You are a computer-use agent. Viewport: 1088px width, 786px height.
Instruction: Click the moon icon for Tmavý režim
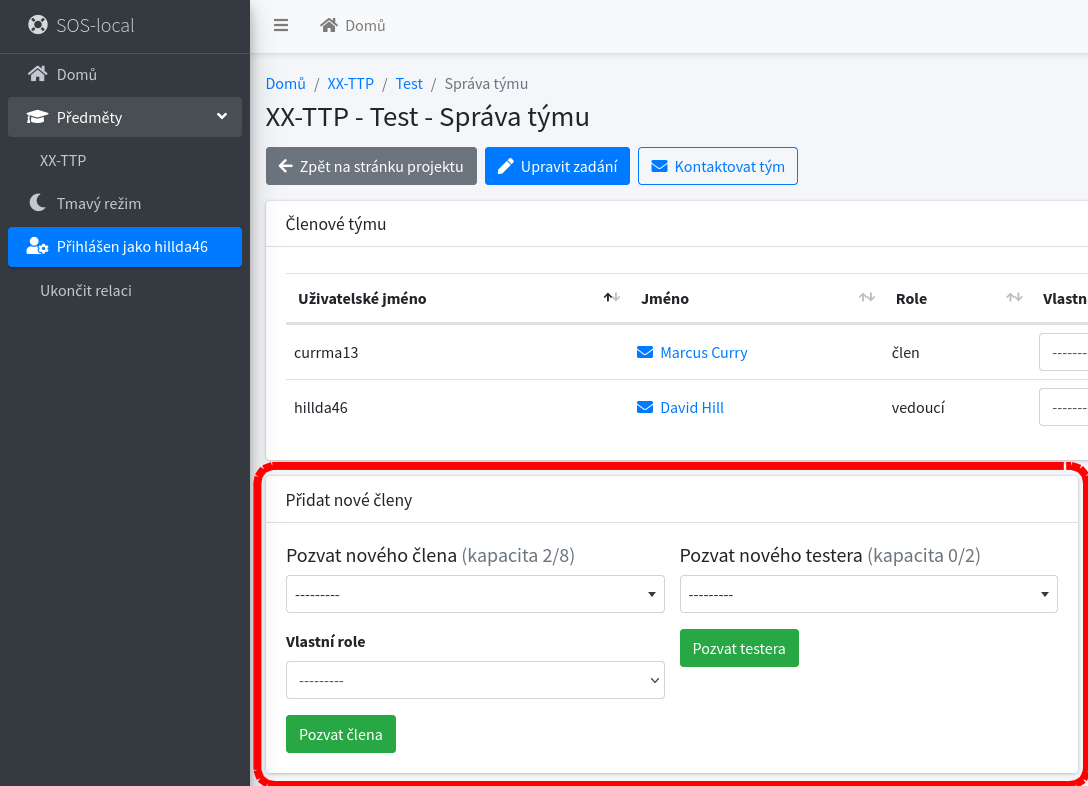(x=37, y=203)
